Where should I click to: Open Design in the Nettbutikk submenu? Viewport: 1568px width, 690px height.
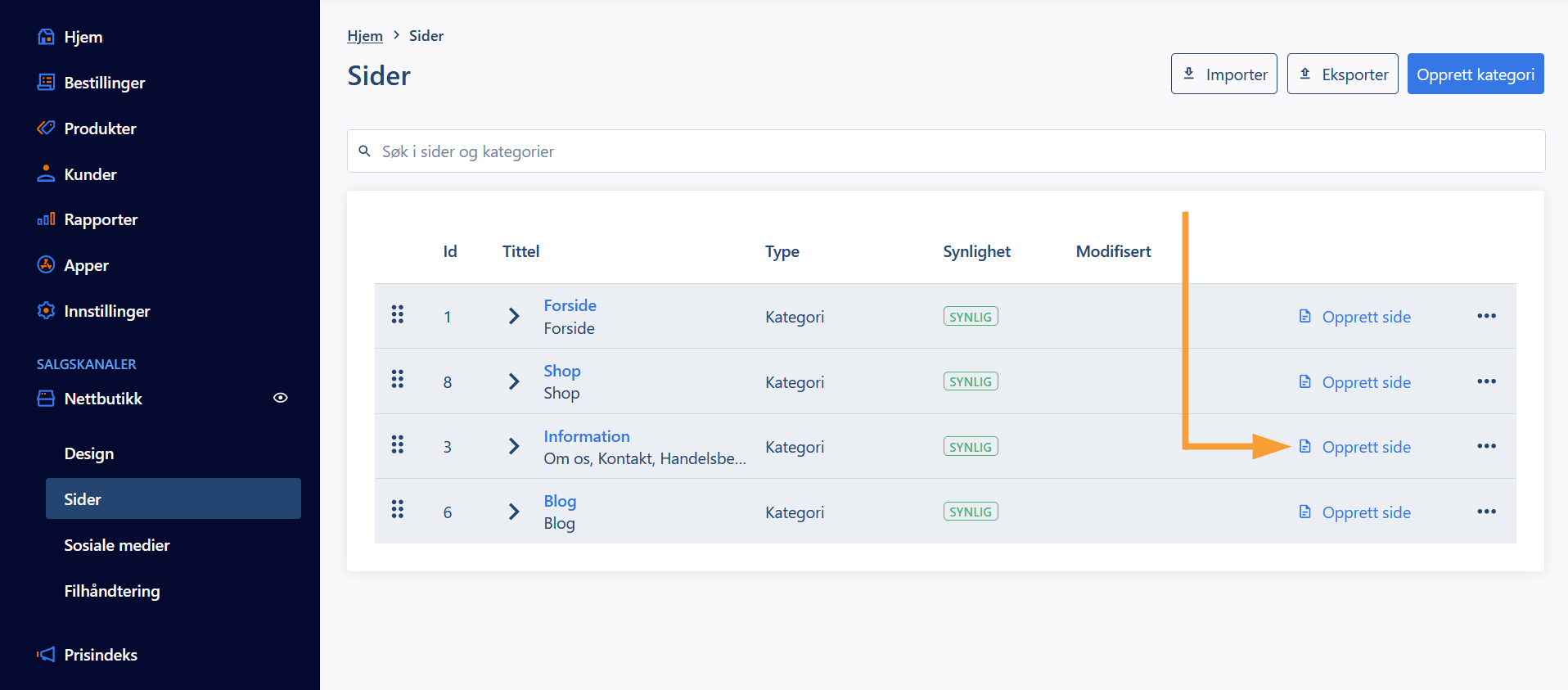point(89,453)
